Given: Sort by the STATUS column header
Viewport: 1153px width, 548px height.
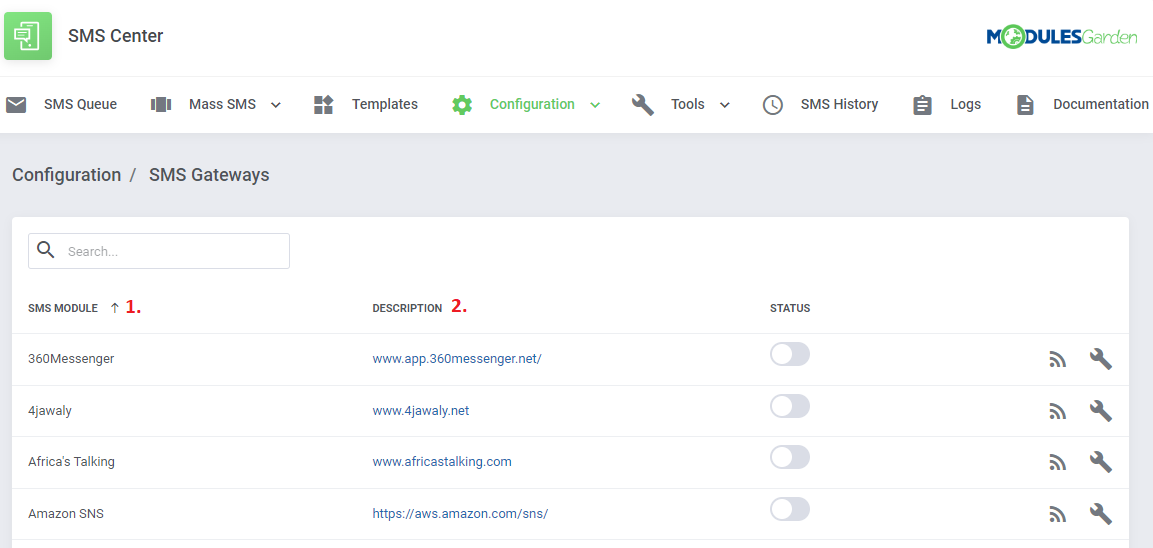Looking at the screenshot, I should coord(790,308).
